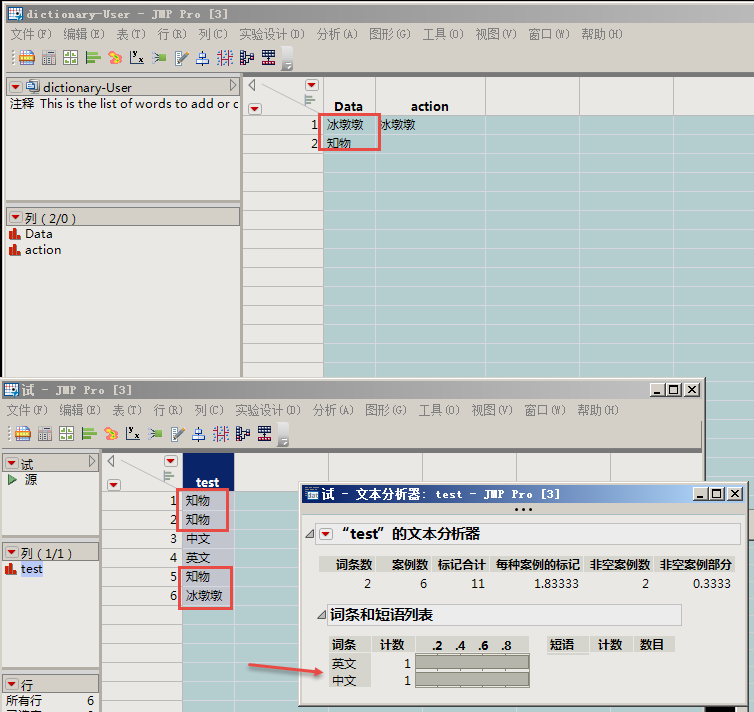Collapse dictionary-User table panel arrow
Viewport: 754px width, 712px height.
pyautogui.click(x=233, y=86)
